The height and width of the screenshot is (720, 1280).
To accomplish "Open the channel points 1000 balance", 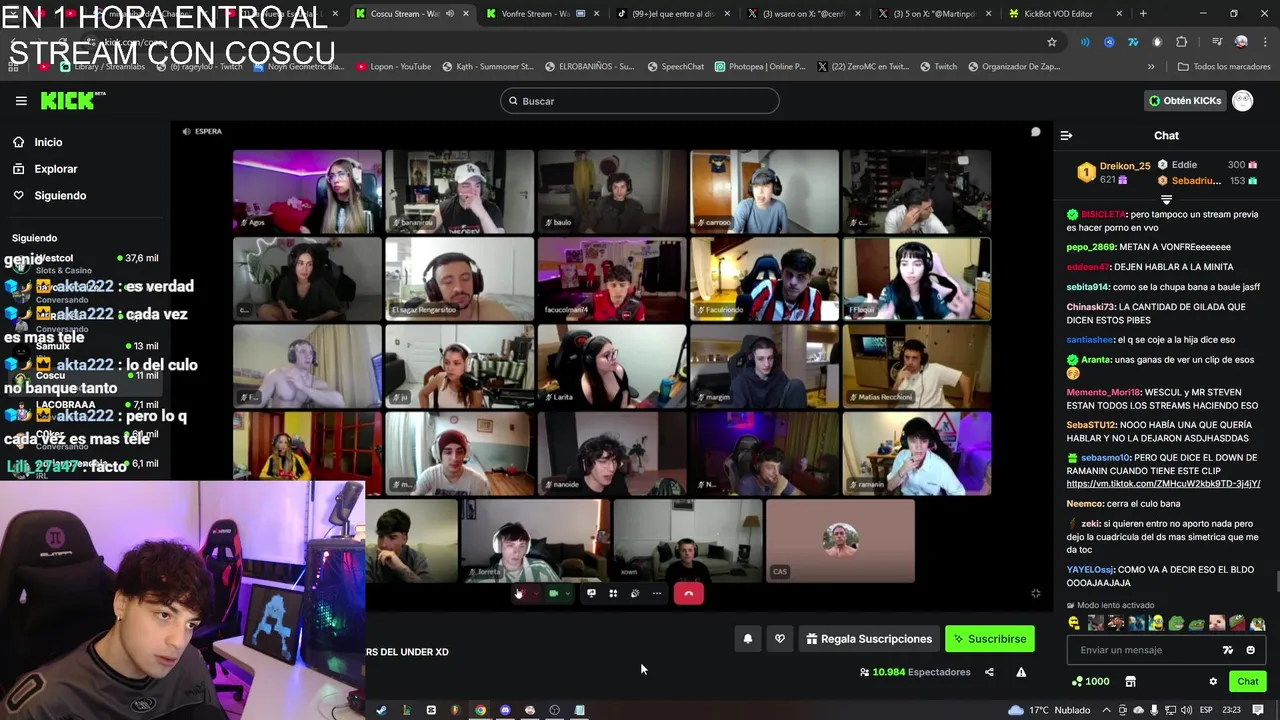I will tap(1090, 682).
